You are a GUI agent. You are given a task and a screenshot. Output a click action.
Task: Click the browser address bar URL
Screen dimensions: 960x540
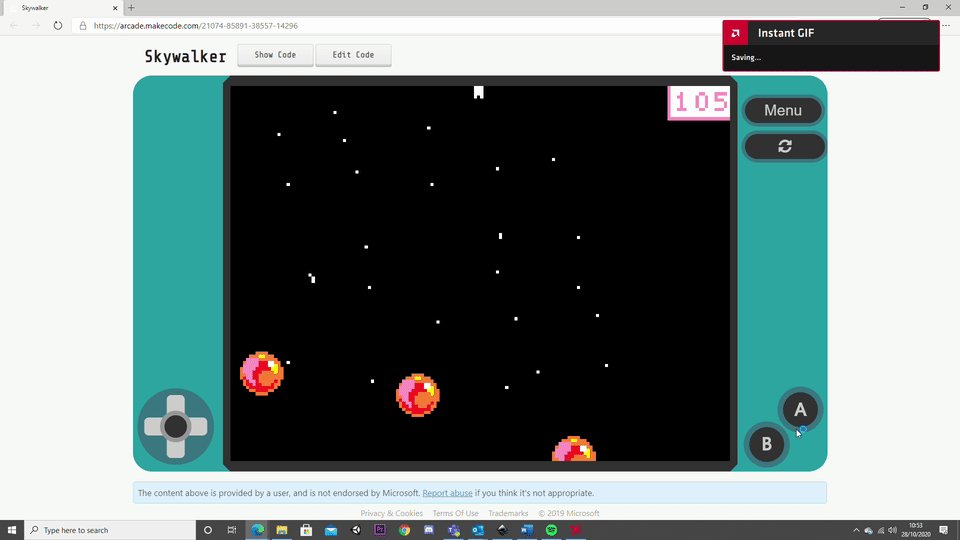195,26
